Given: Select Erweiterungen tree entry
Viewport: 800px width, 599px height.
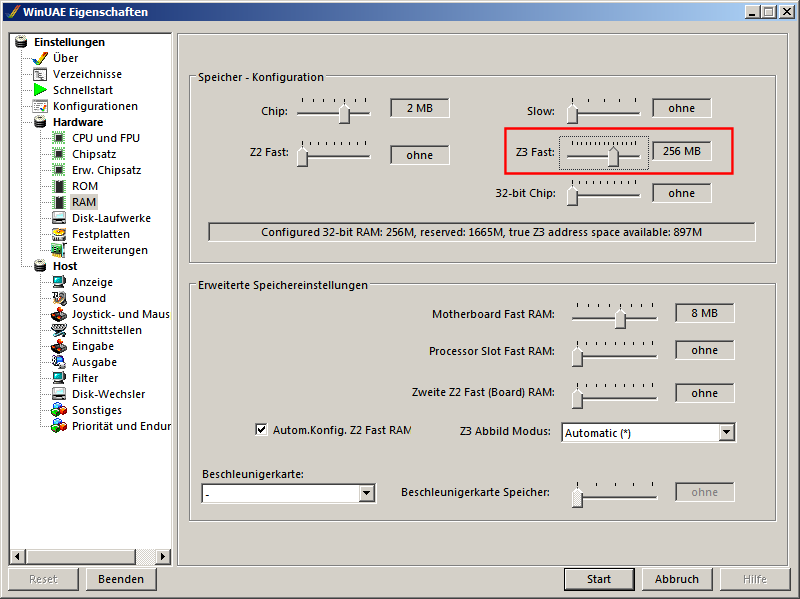Looking at the screenshot, I should pyautogui.click(x=110, y=250).
